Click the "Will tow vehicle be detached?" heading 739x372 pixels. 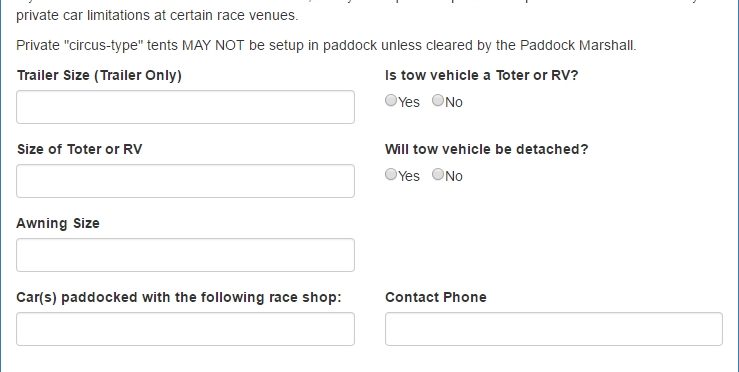click(x=486, y=149)
